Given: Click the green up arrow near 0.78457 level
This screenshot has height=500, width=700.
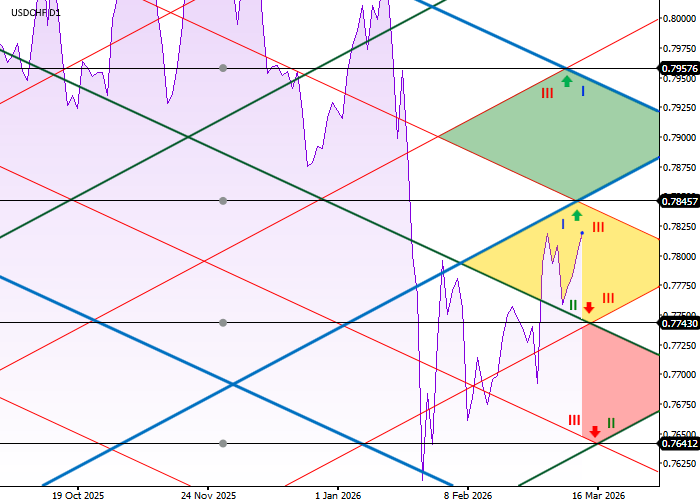Looking at the screenshot, I should coord(577,214).
